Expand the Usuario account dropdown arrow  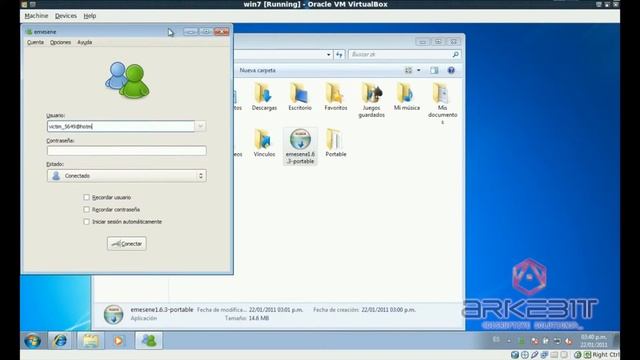pyautogui.click(x=200, y=127)
